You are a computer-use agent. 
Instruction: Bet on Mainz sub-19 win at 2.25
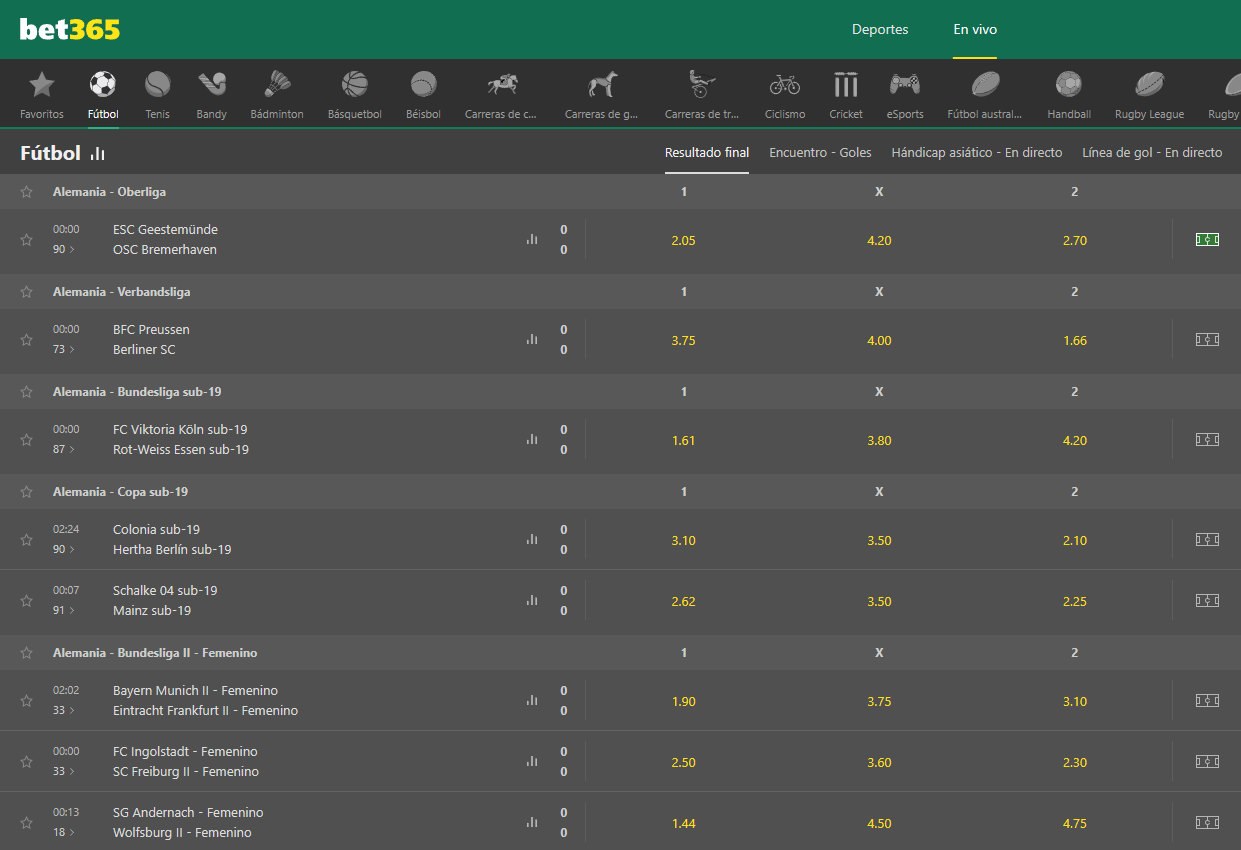click(1075, 601)
